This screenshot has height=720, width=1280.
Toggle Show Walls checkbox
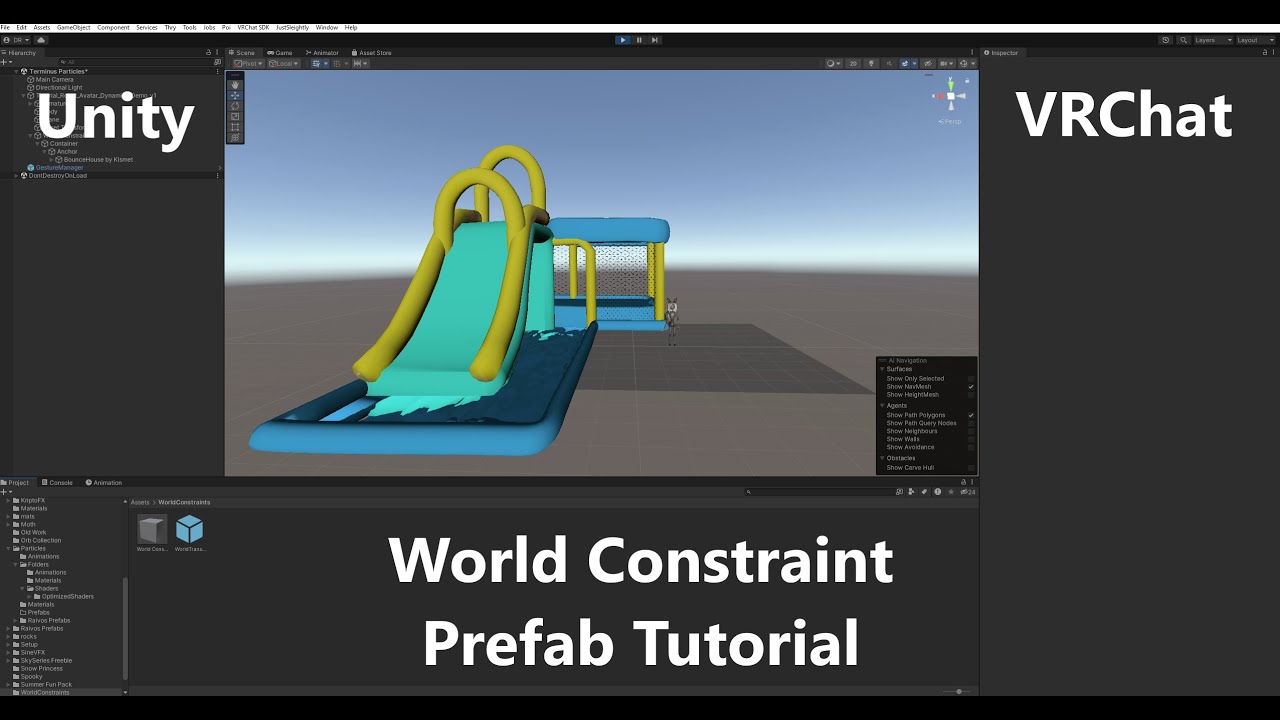971,439
